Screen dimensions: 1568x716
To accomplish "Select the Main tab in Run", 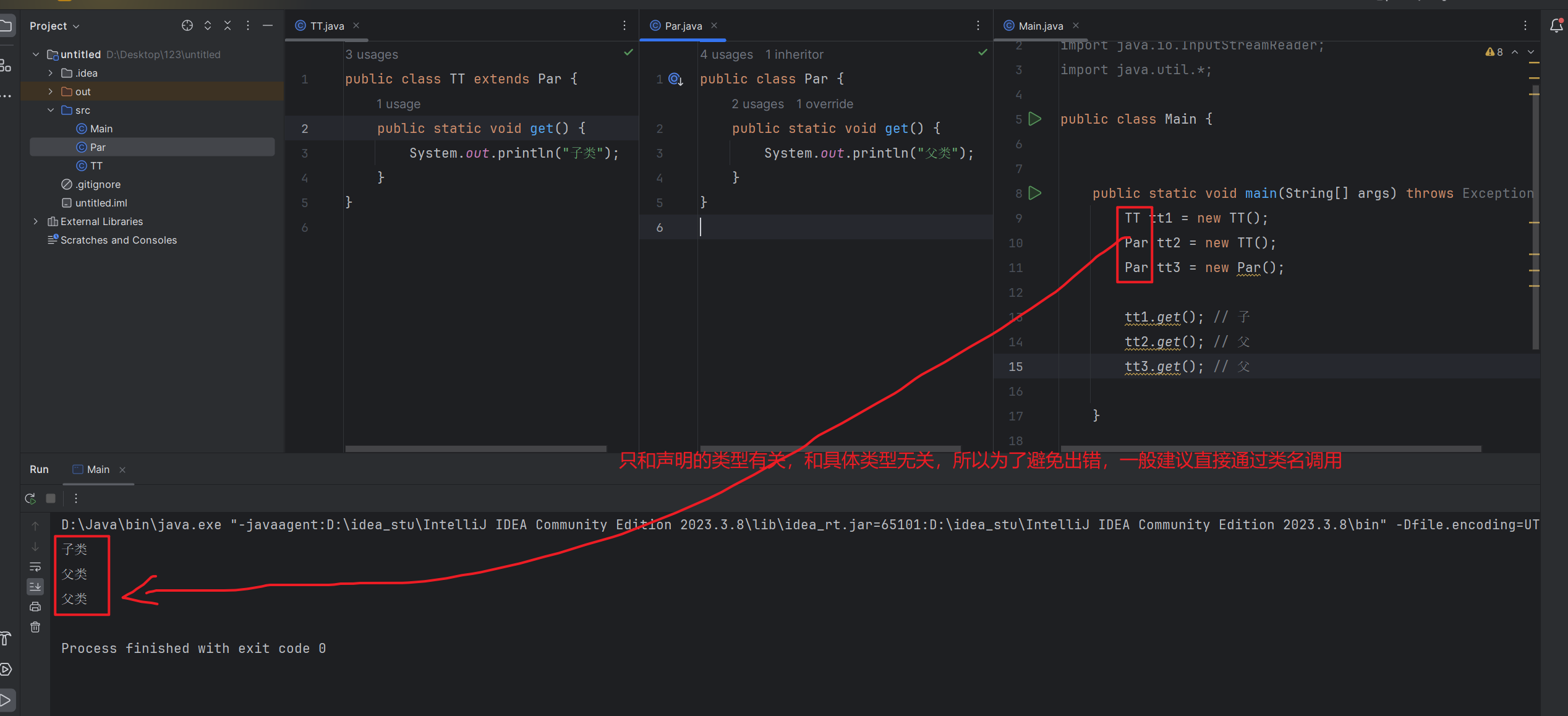I will 98,470.
